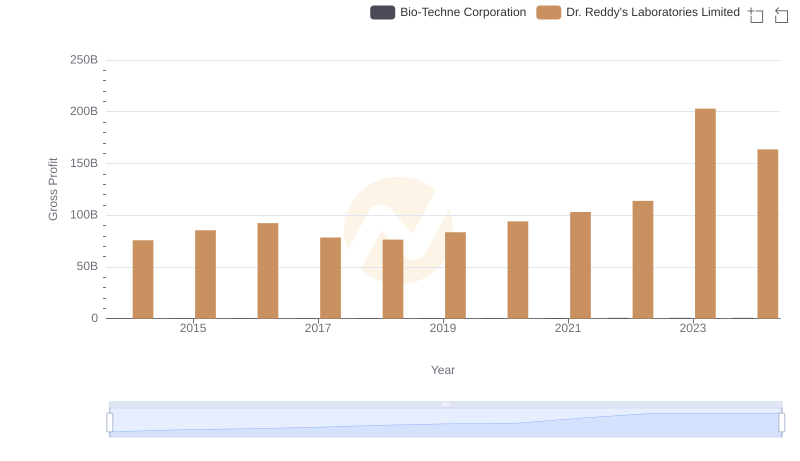Viewport: 800px width, 461px height.
Task: Grab the left handle of range slider
Action: pos(110,423)
